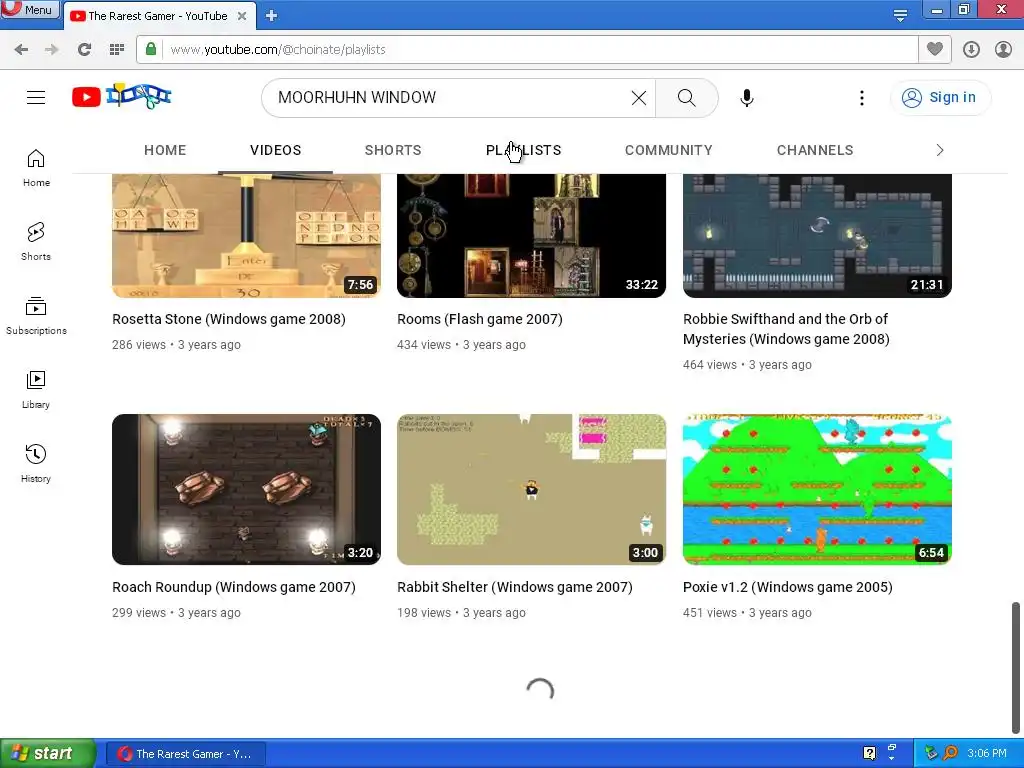Open the browser downloads icon

click(971, 50)
